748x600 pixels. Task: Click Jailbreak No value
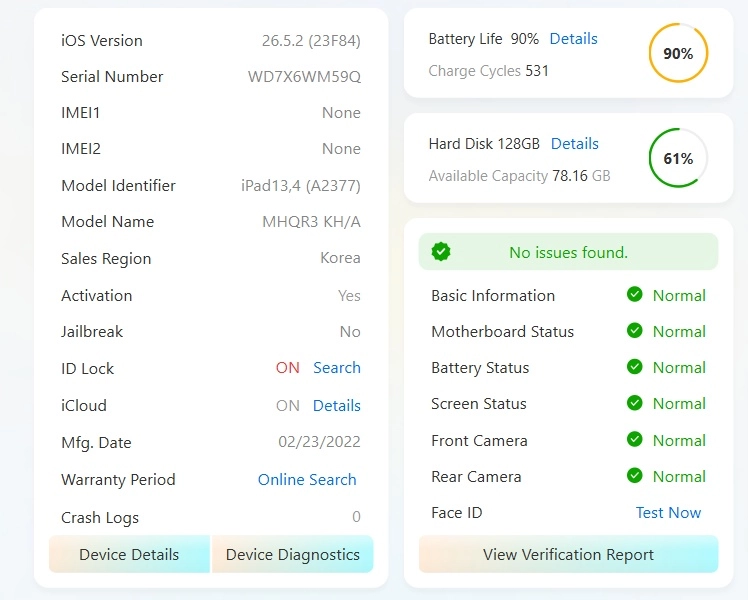click(350, 331)
